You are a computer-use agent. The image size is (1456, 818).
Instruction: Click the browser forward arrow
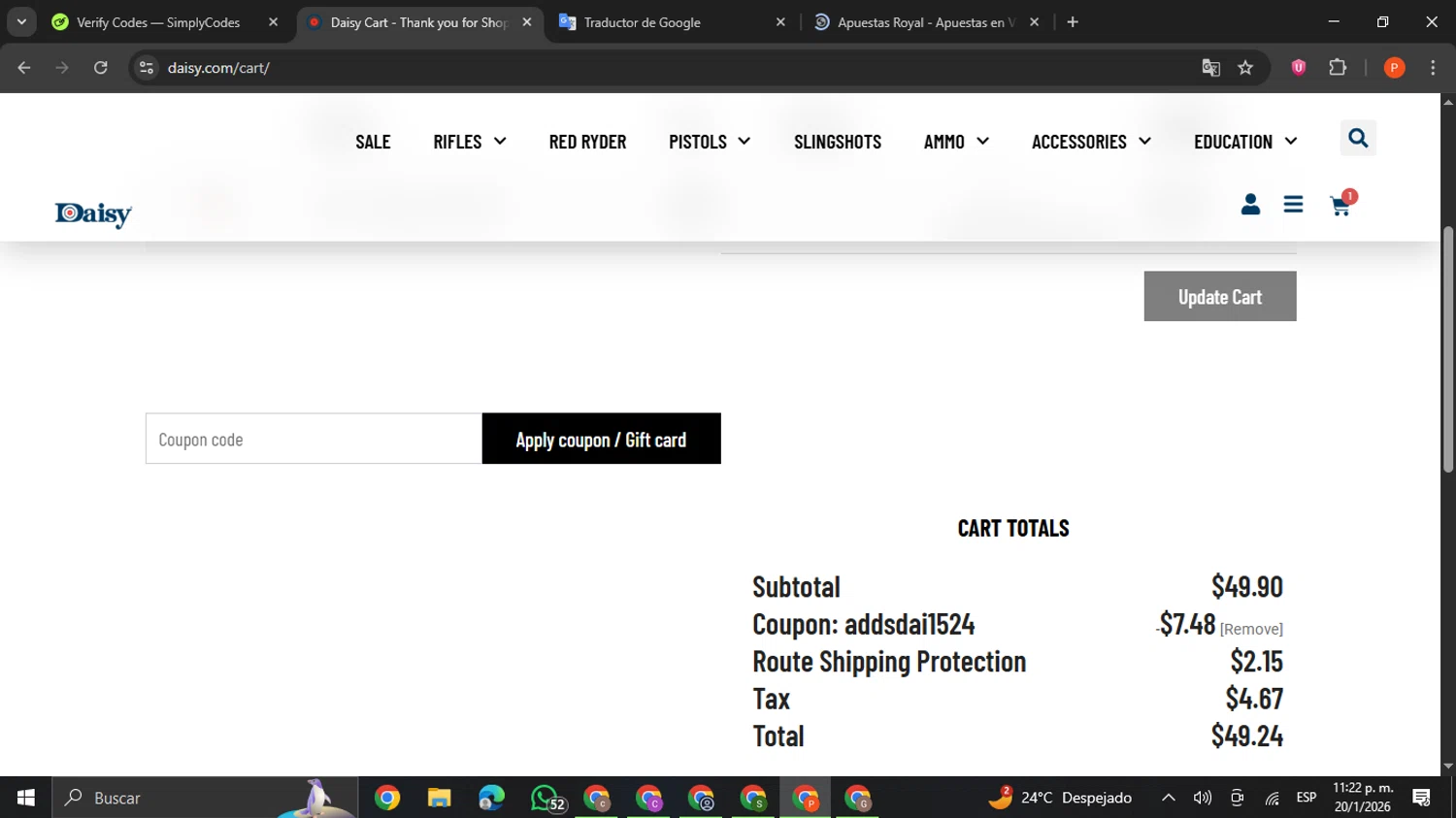(62, 68)
